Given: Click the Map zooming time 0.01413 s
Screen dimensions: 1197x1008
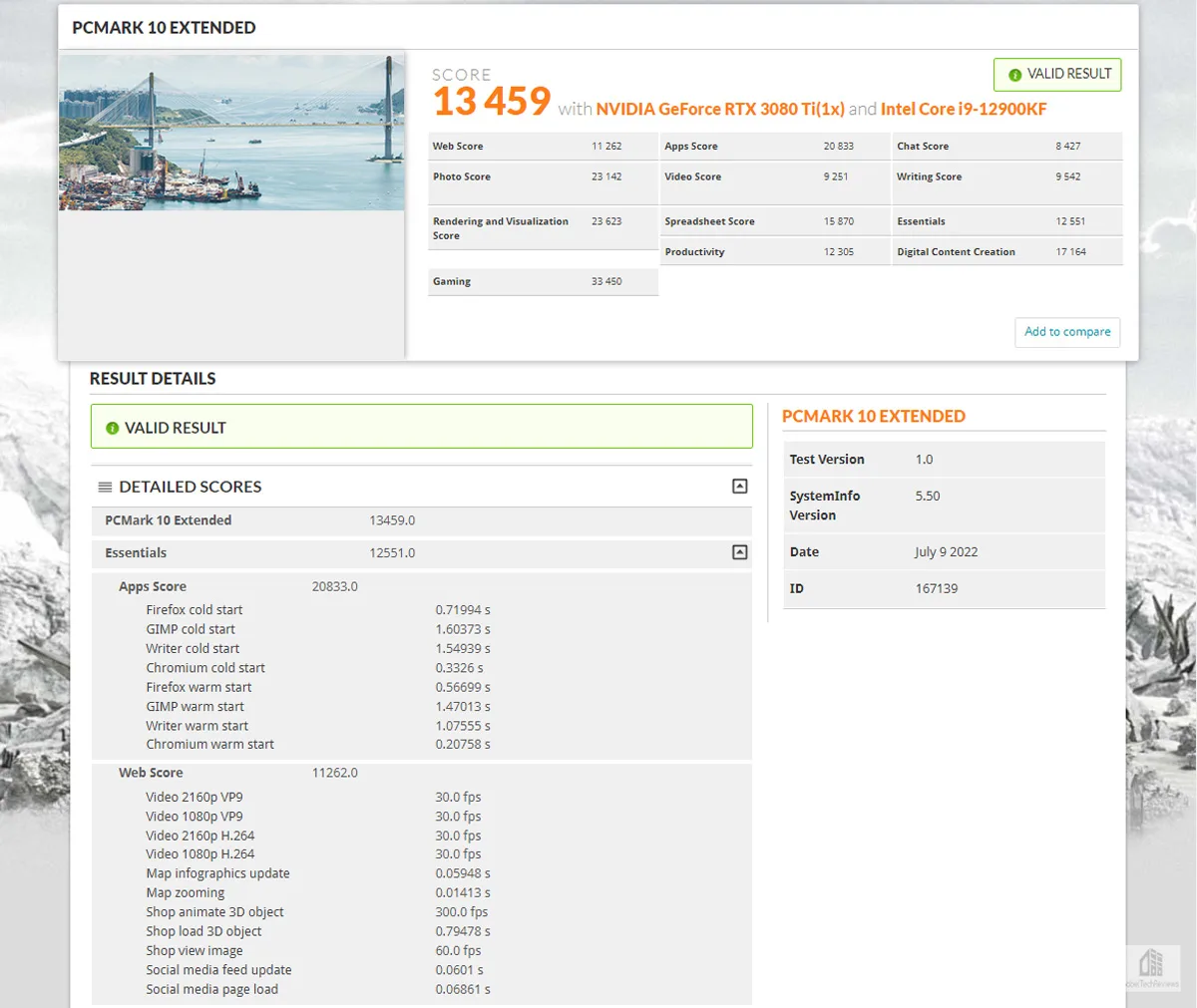Looking at the screenshot, I should click(463, 893).
